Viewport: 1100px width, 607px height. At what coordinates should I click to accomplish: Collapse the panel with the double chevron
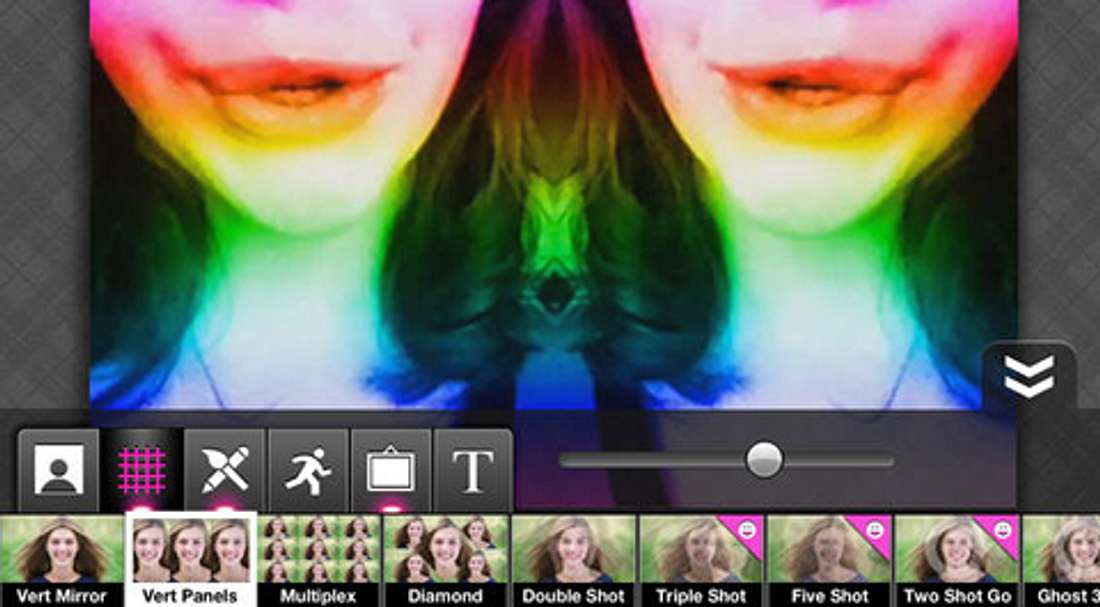[x=1029, y=376]
